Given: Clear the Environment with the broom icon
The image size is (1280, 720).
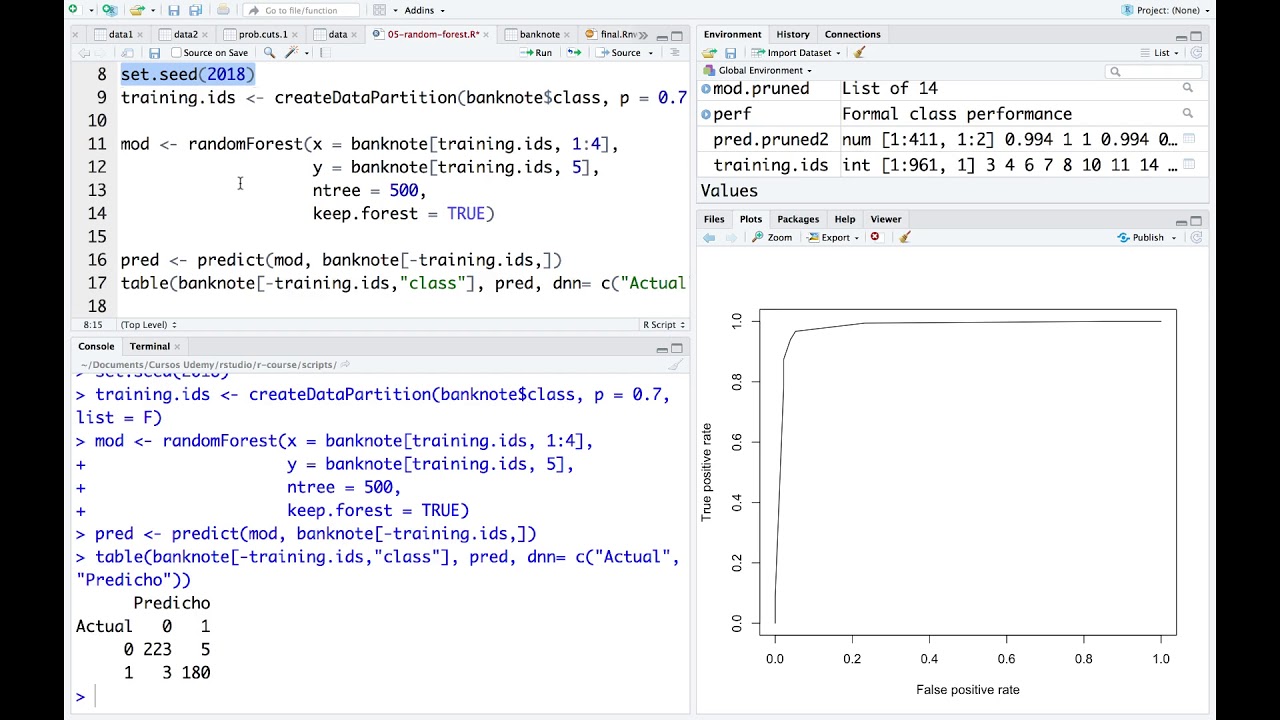Looking at the screenshot, I should pos(859,53).
